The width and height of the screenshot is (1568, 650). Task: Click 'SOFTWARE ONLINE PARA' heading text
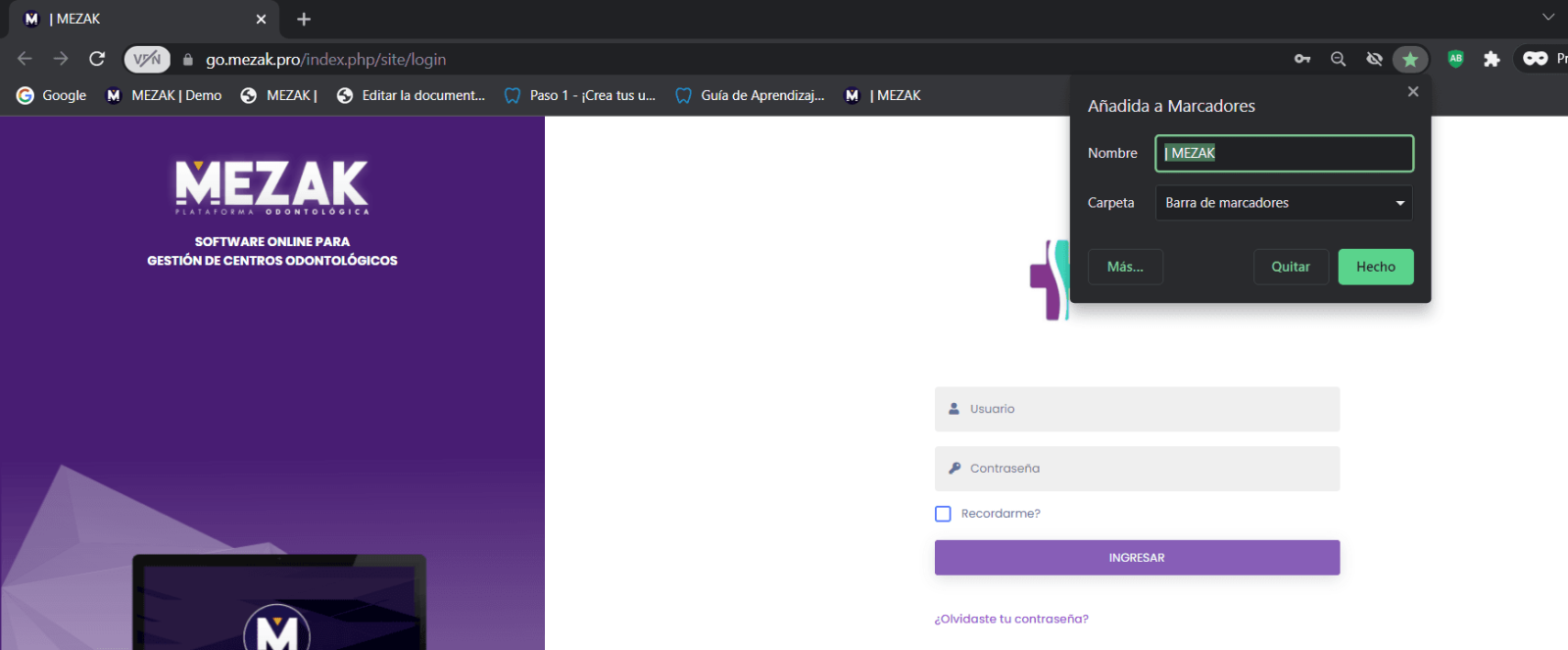pos(272,241)
